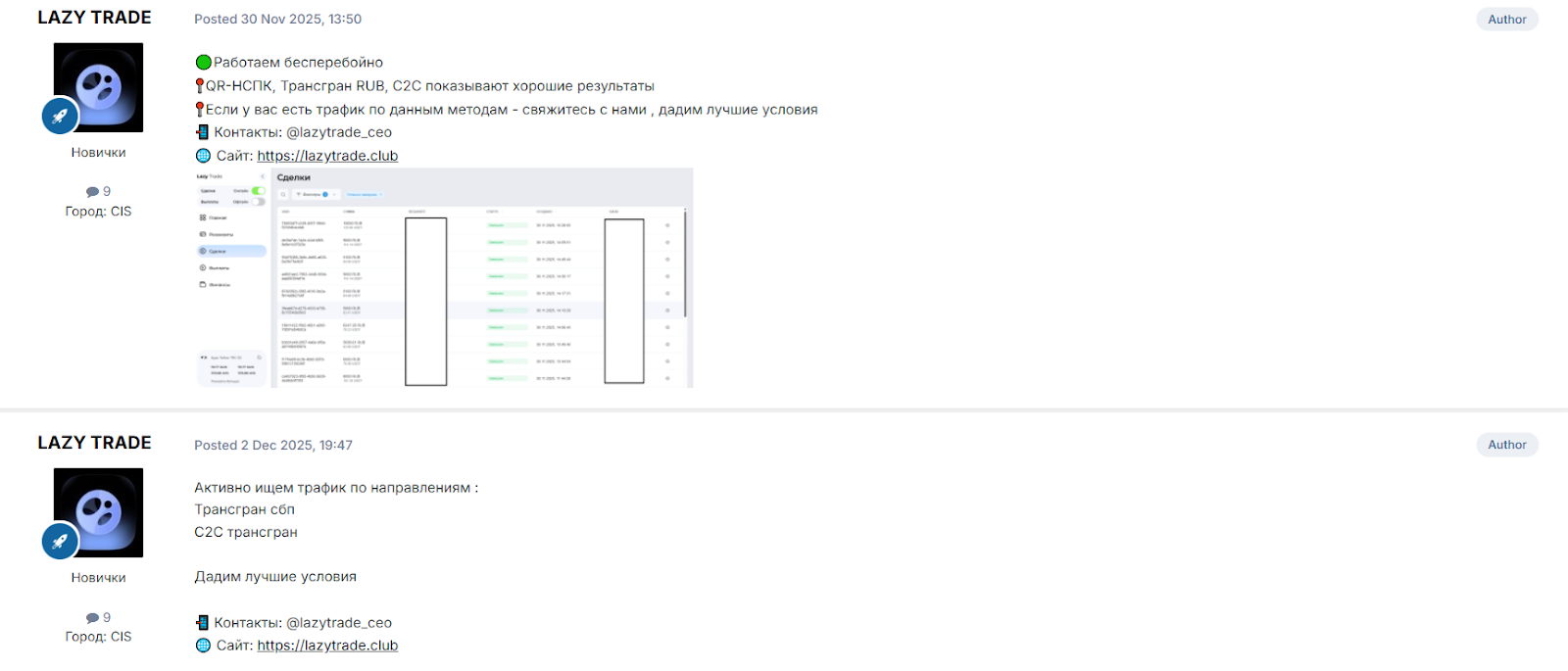This screenshot has width=1568, height=671.
Task: Open the https://lazytrade.club link in the first post
Action: pyautogui.click(x=327, y=156)
